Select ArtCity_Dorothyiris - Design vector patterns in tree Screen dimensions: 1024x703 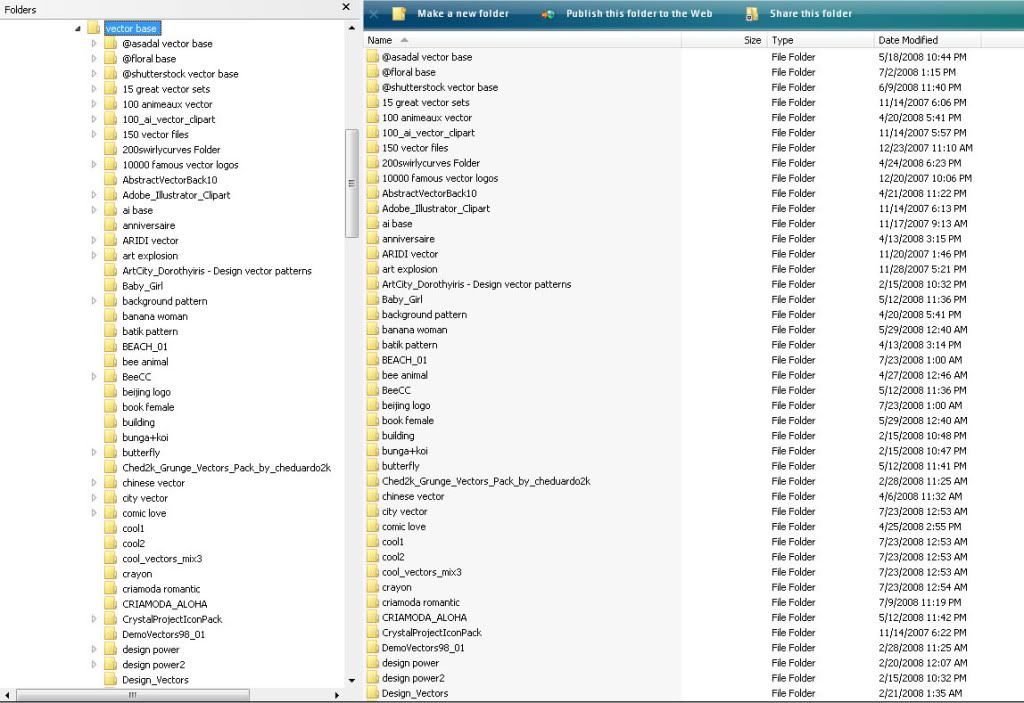[x=217, y=270]
